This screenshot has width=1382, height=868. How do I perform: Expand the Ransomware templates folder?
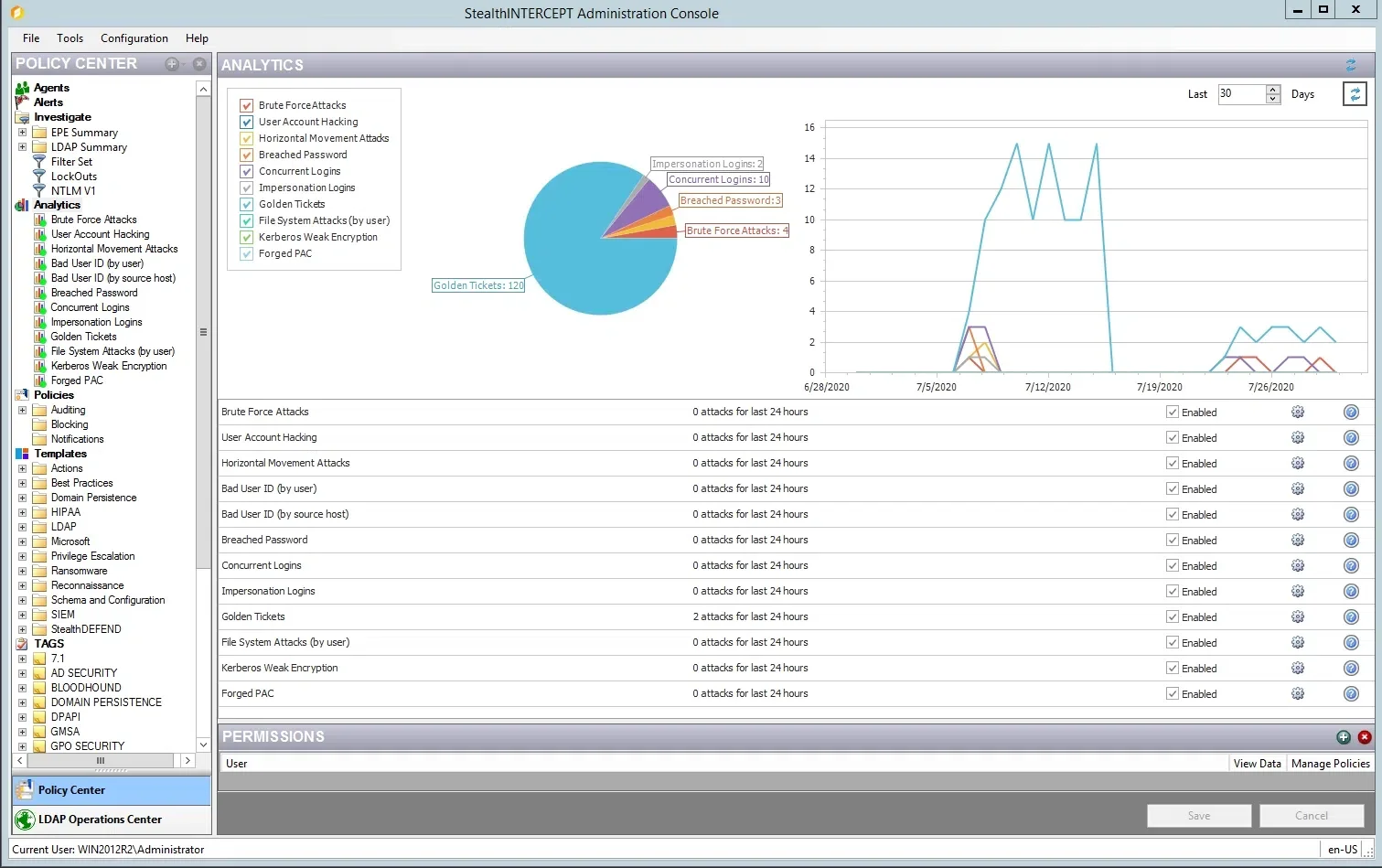point(23,571)
